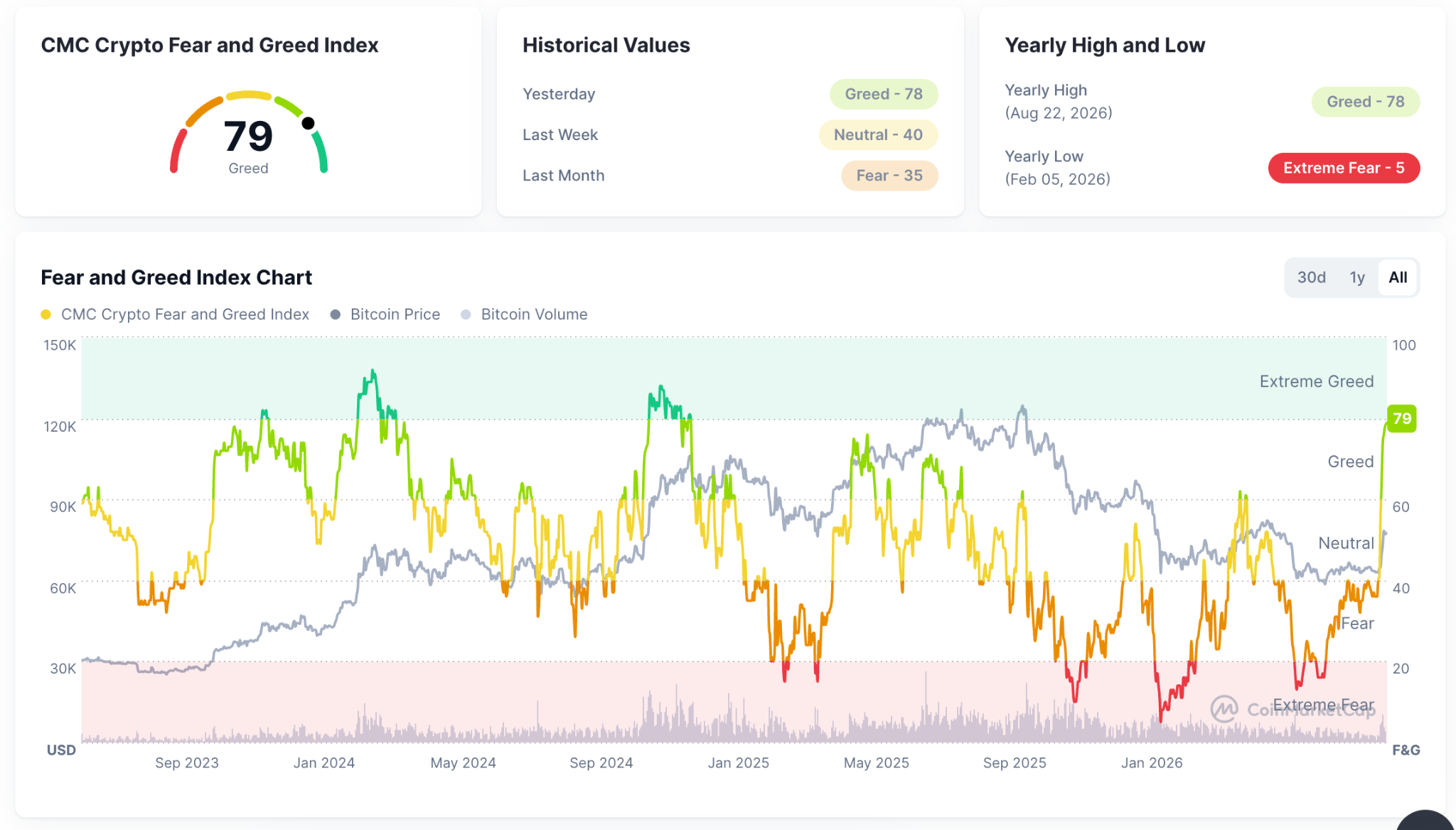Click the Last Month label
Screen dimensions: 1456x830
[x=563, y=175]
